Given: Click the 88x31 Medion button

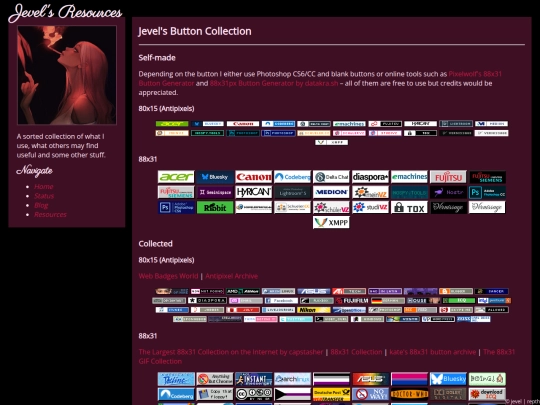Looking at the screenshot, I should [331, 192].
